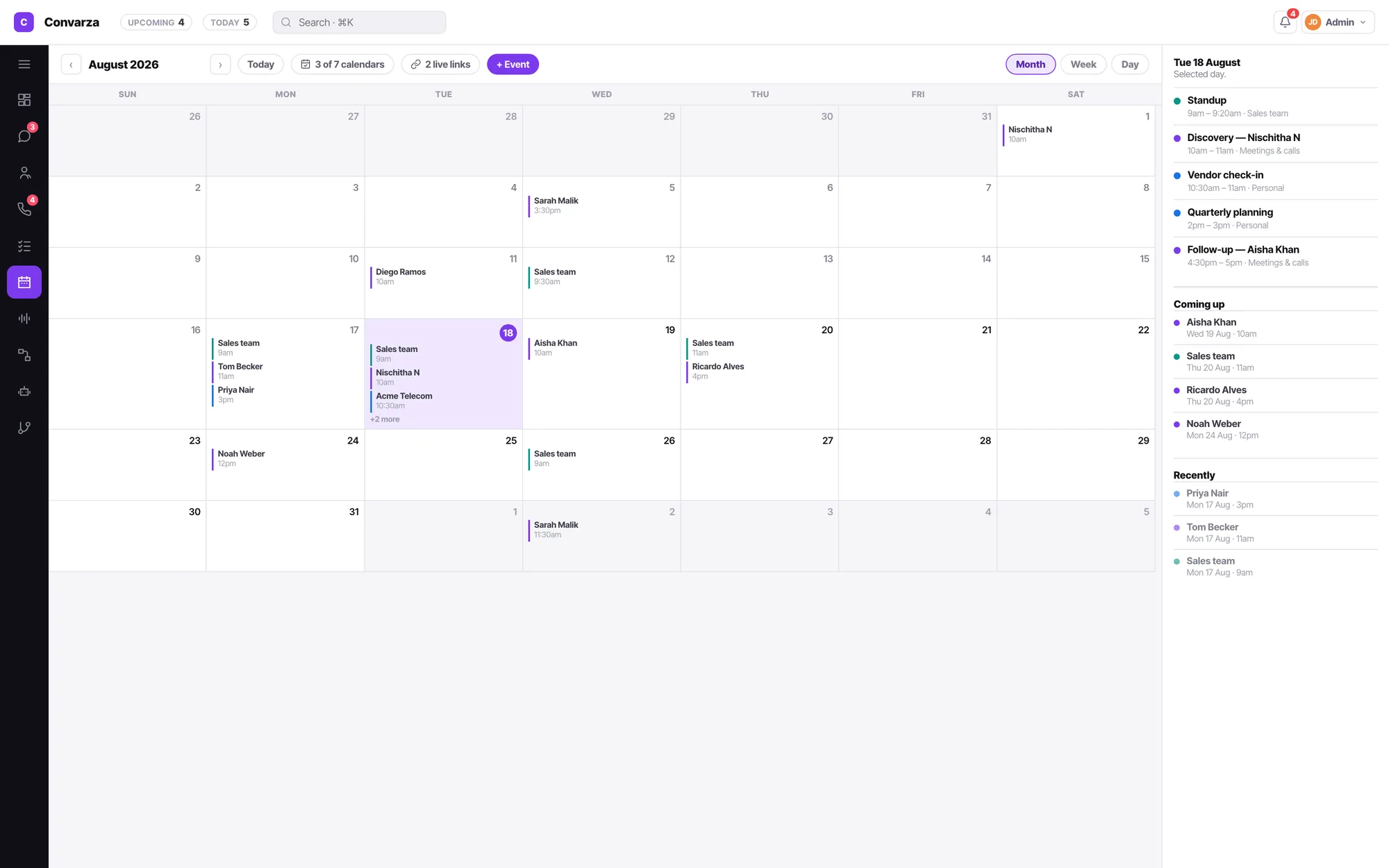Click the notifications bell icon
The height and width of the screenshot is (868, 1389).
(x=1285, y=22)
